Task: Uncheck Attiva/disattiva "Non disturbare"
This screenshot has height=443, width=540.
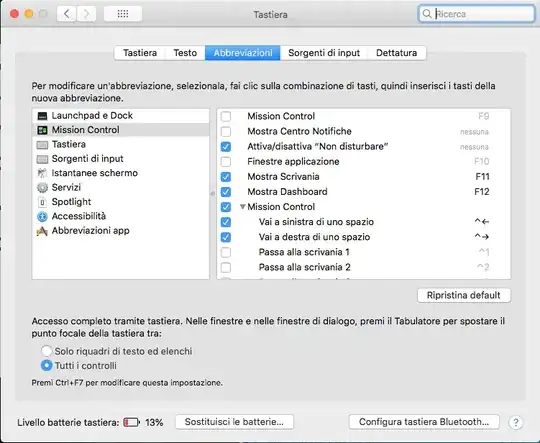Action: point(226,147)
